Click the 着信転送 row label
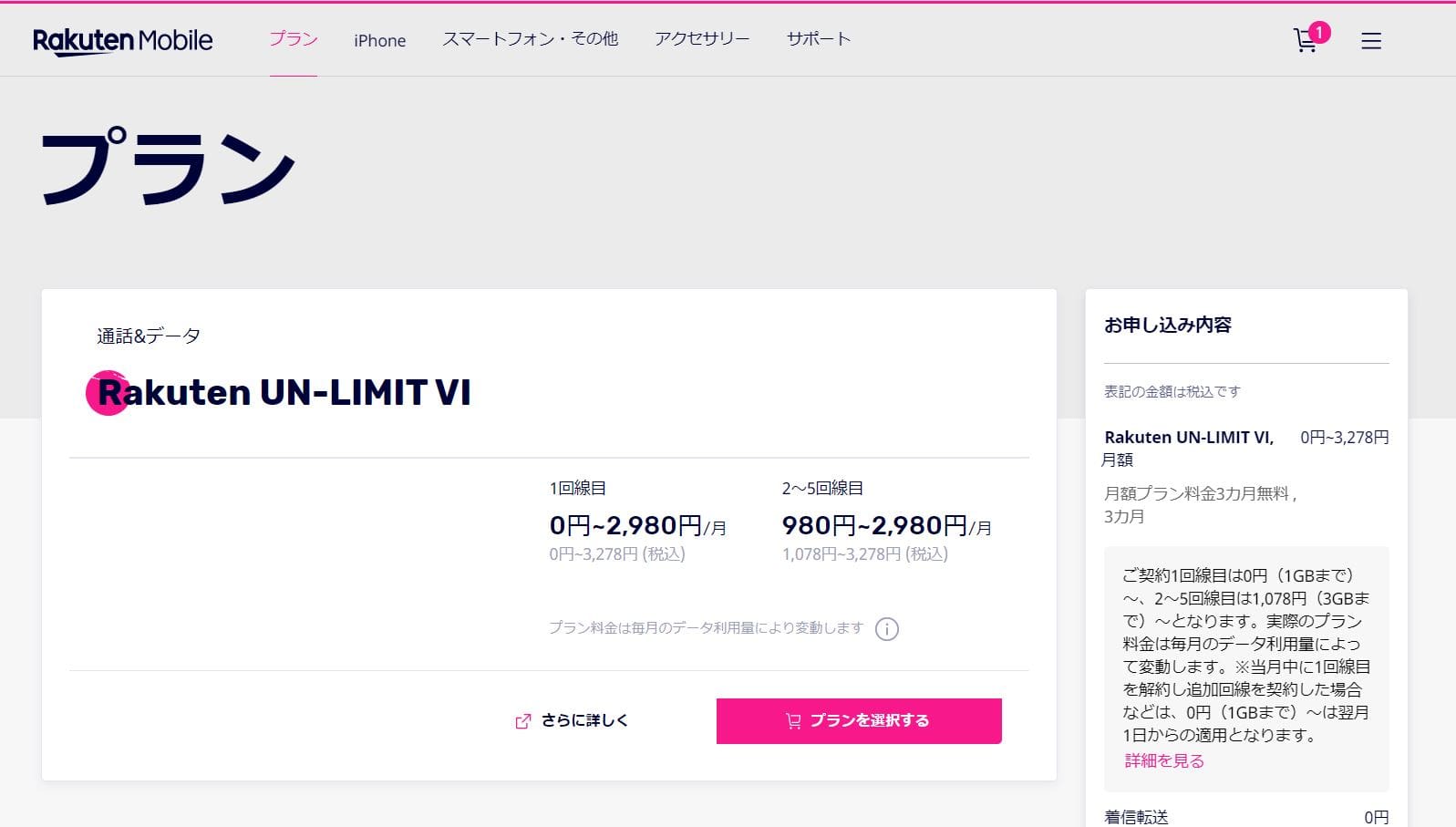 click(1136, 818)
